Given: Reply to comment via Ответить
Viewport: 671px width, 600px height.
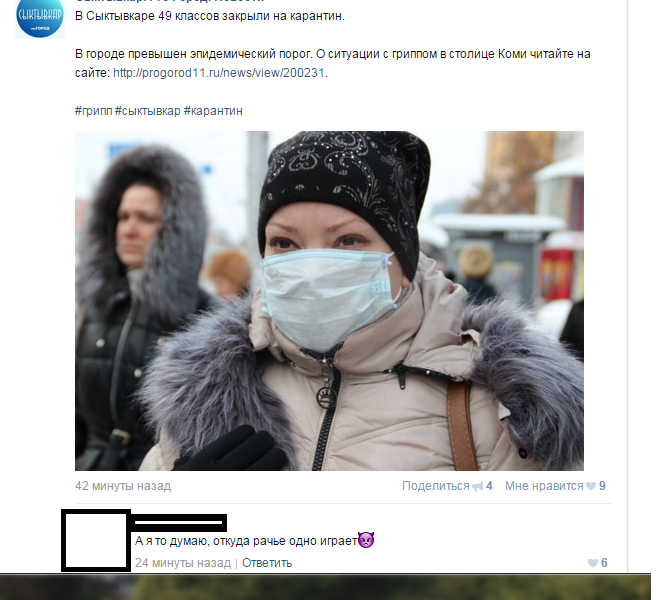Looking at the screenshot, I should 267,563.
